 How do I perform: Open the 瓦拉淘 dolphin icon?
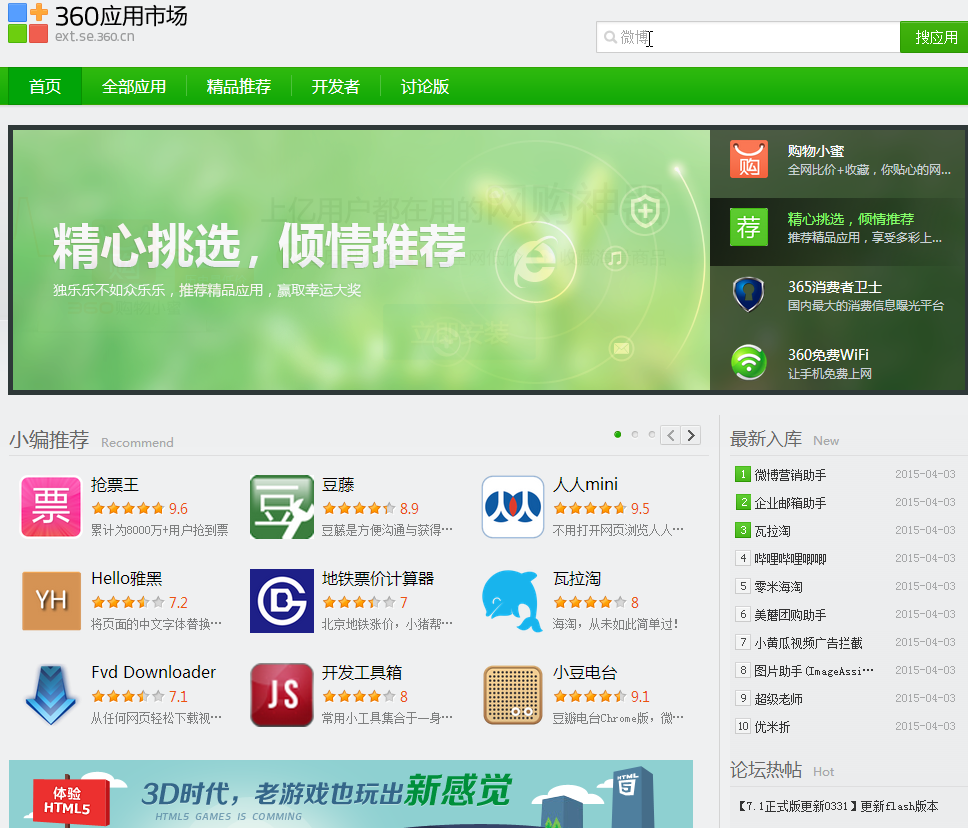click(x=512, y=601)
